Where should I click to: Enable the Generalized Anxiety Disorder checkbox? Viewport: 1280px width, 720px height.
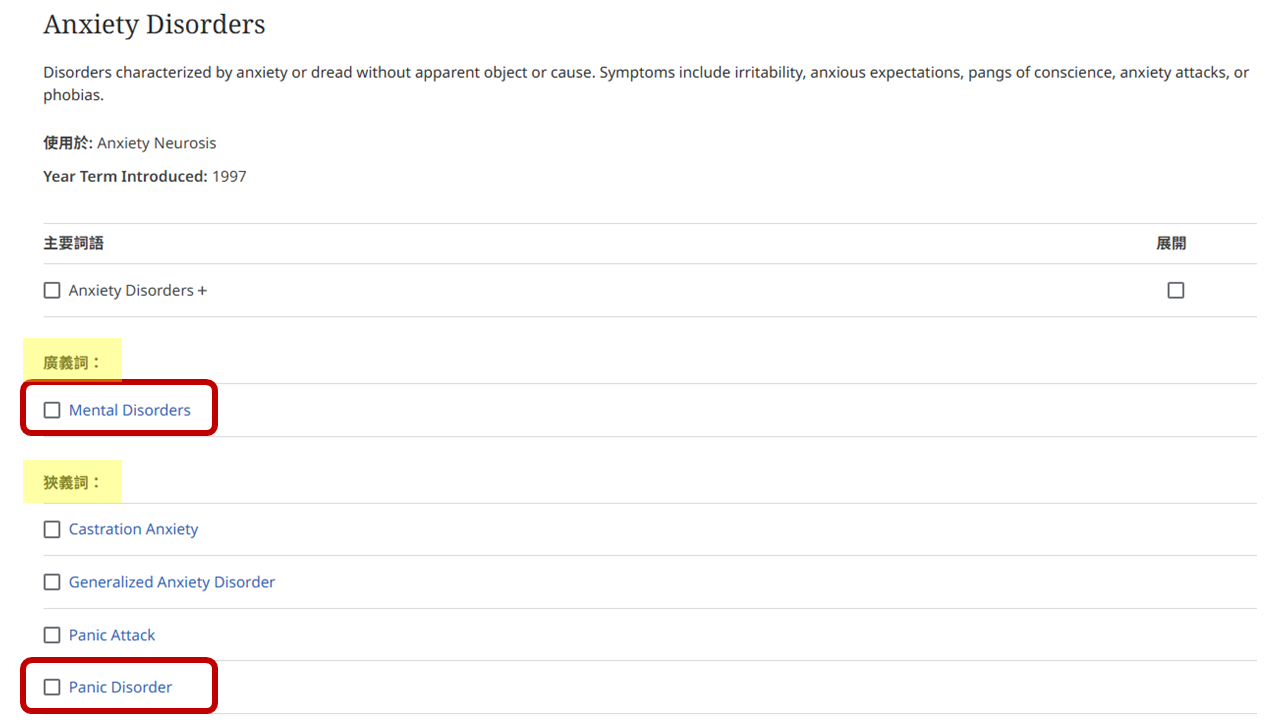[x=52, y=582]
